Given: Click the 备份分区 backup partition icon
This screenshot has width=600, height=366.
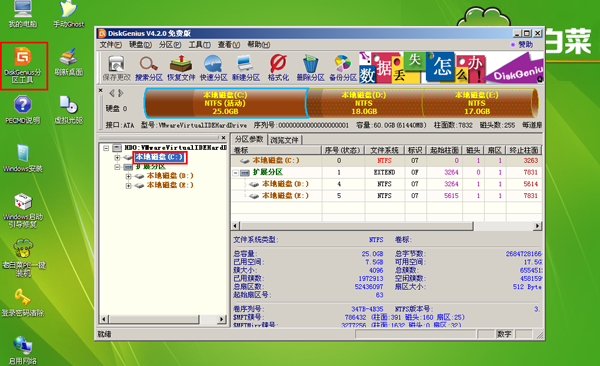Looking at the screenshot, I should tap(343, 68).
